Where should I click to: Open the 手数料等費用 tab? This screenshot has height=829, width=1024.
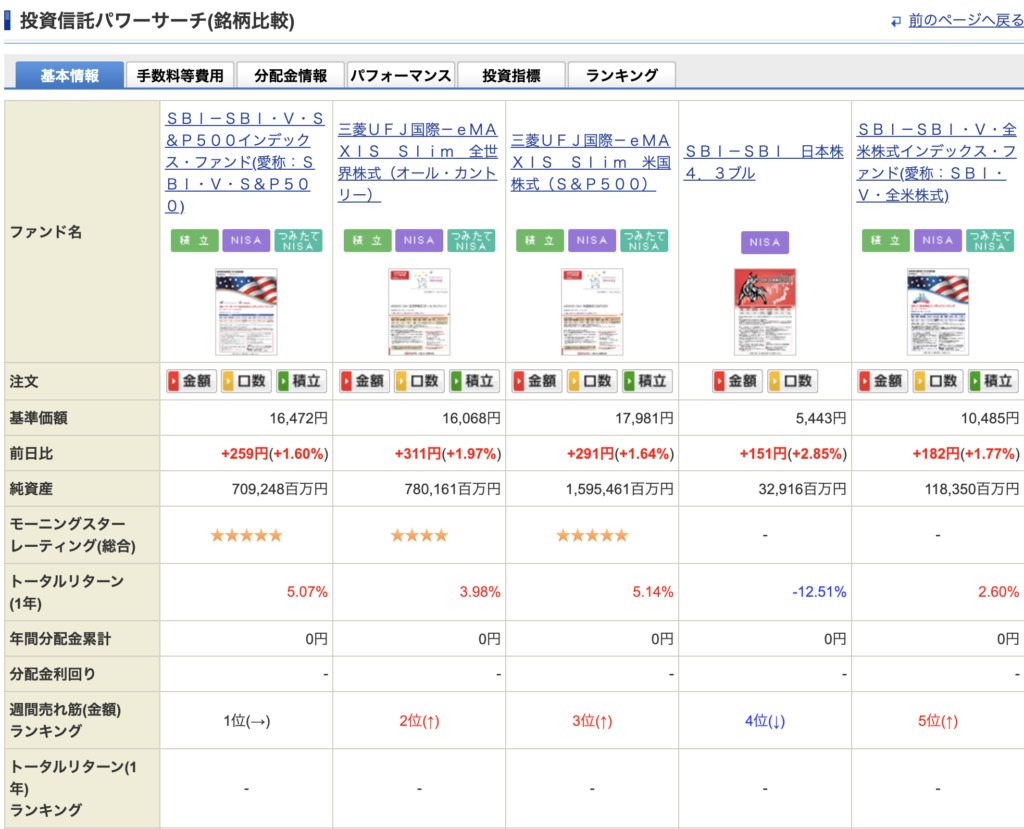180,75
